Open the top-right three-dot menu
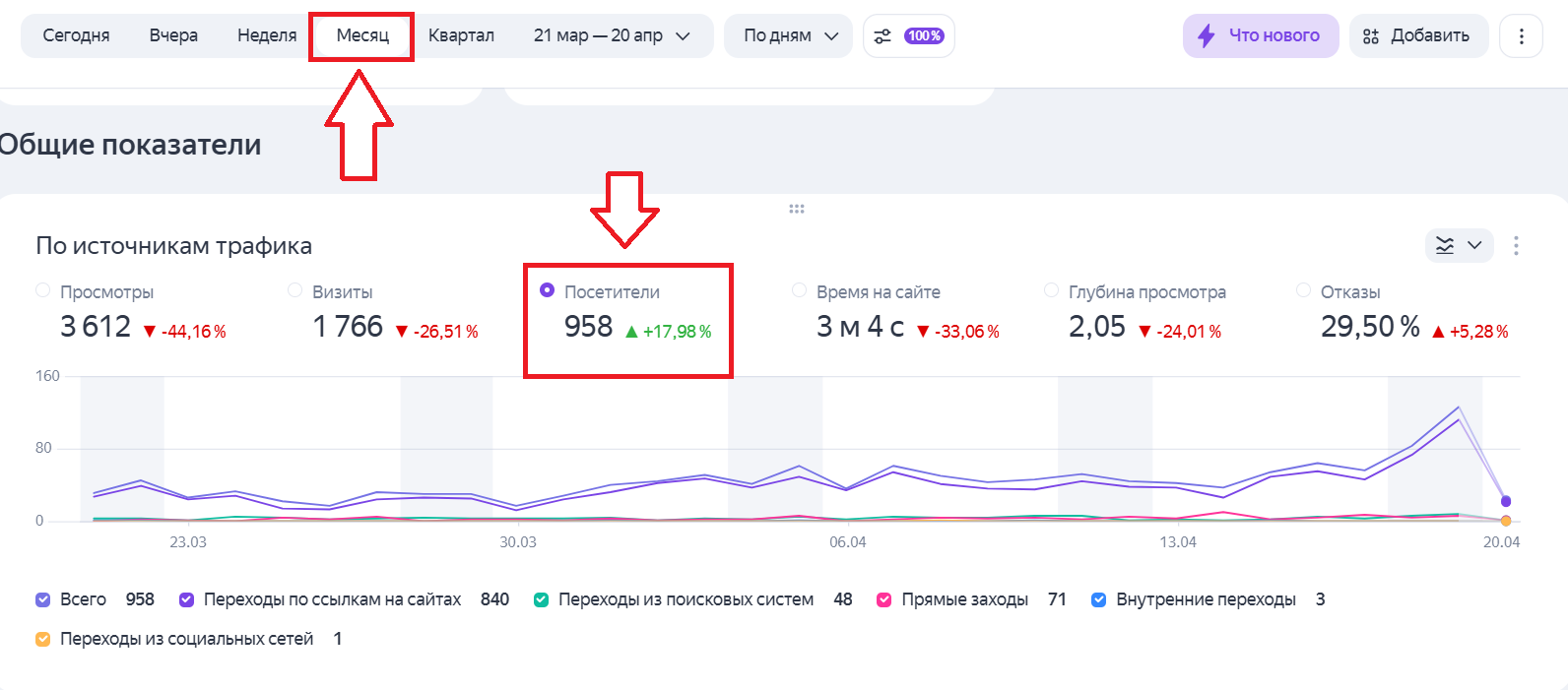The image size is (1568, 690). coord(1521,36)
